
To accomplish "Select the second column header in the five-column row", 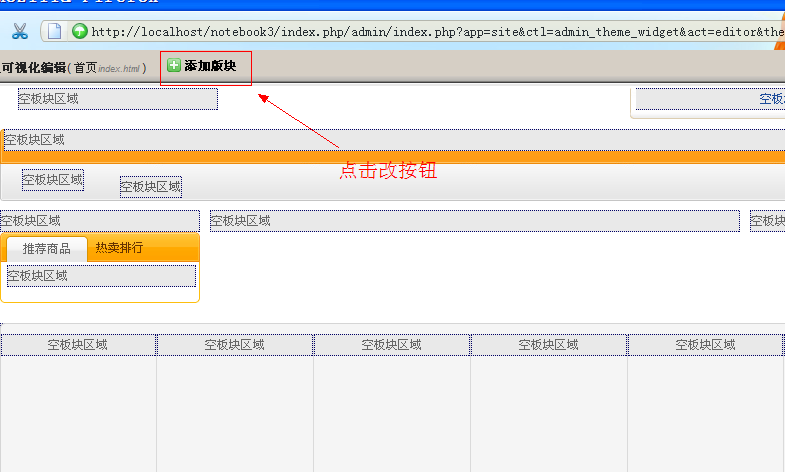I will [x=235, y=345].
